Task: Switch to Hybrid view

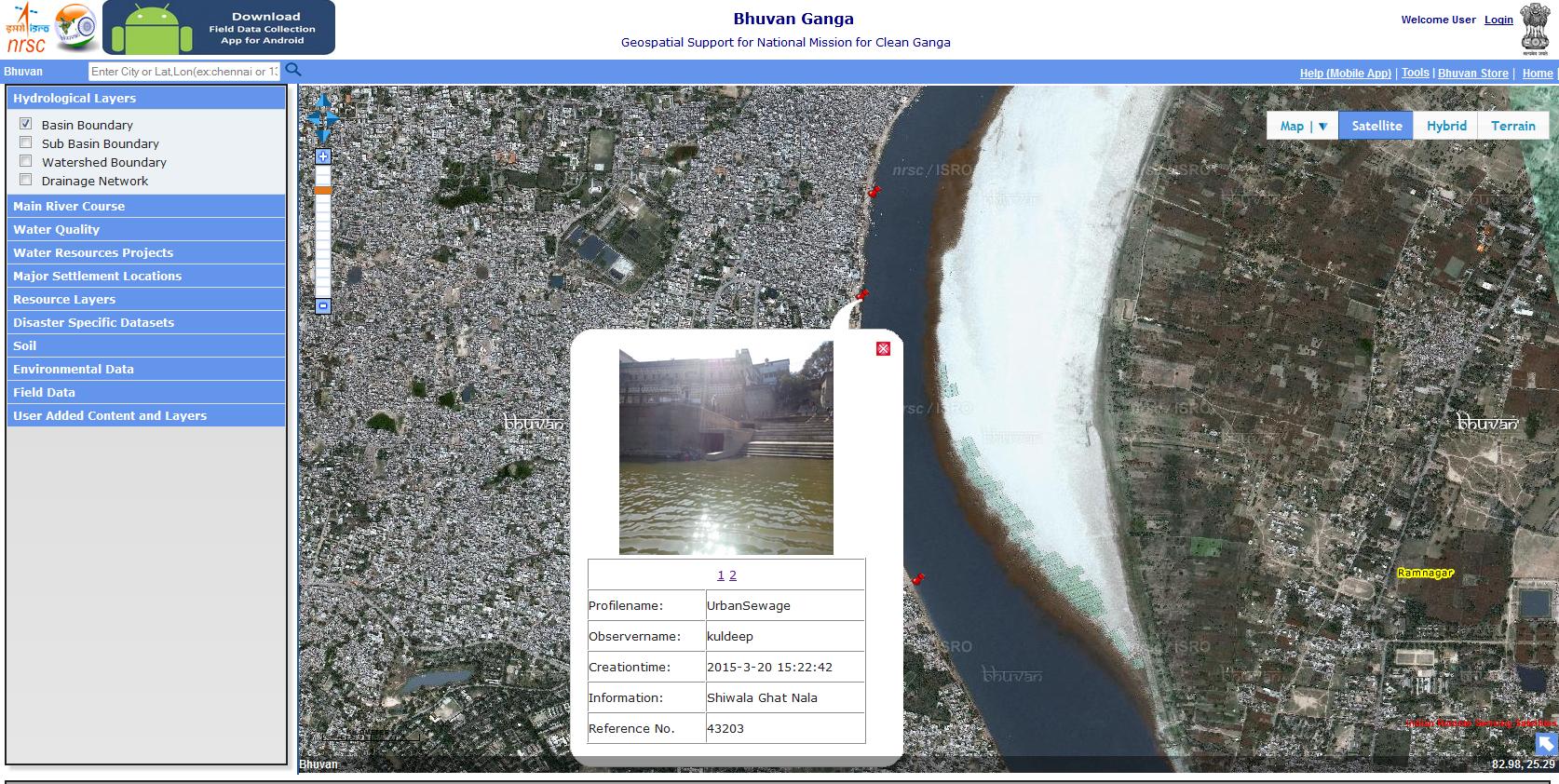Action: [x=1446, y=126]
